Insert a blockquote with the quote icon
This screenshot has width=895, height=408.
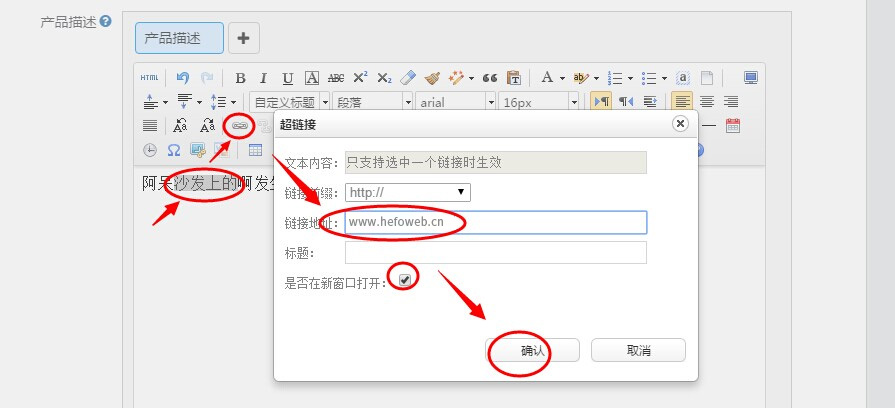pyautogui.click(x=490, y=78)
